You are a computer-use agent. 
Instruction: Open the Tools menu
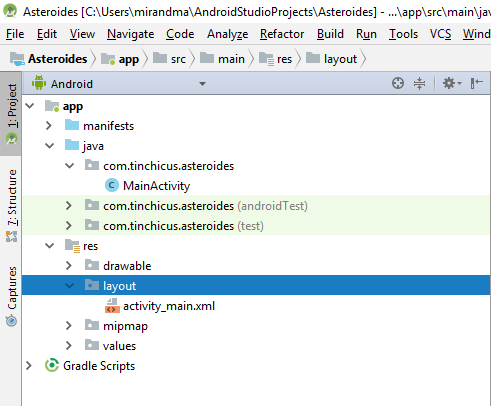pos(403,34)
